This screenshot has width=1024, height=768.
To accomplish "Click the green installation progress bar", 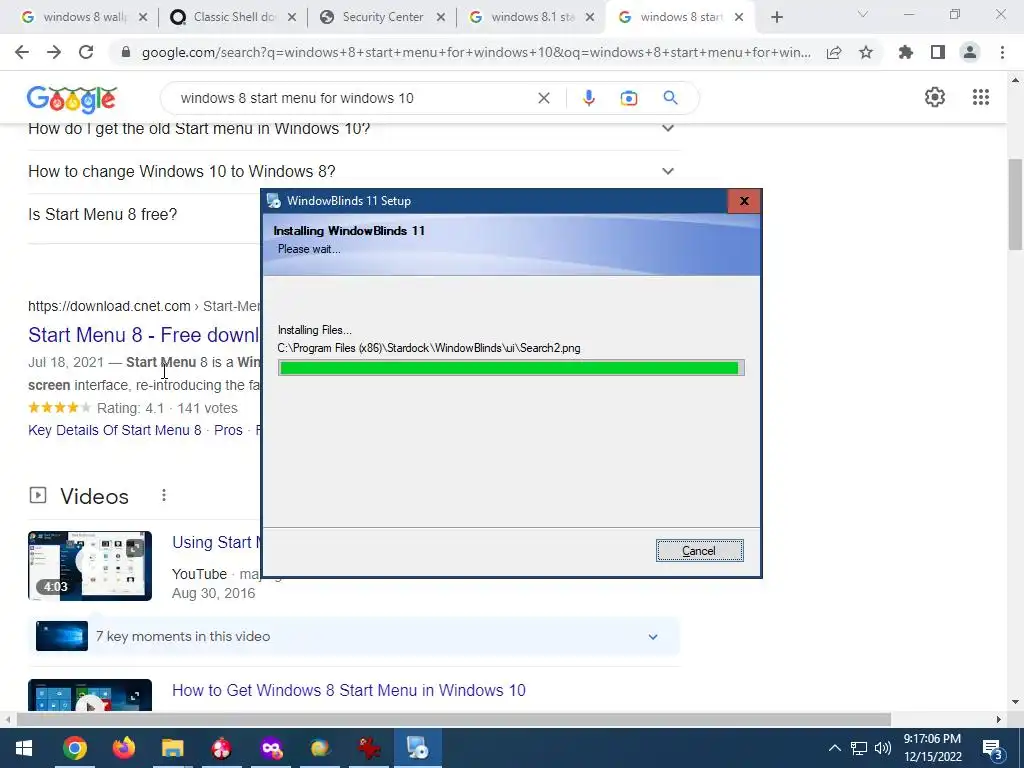I will coord(511,368).
